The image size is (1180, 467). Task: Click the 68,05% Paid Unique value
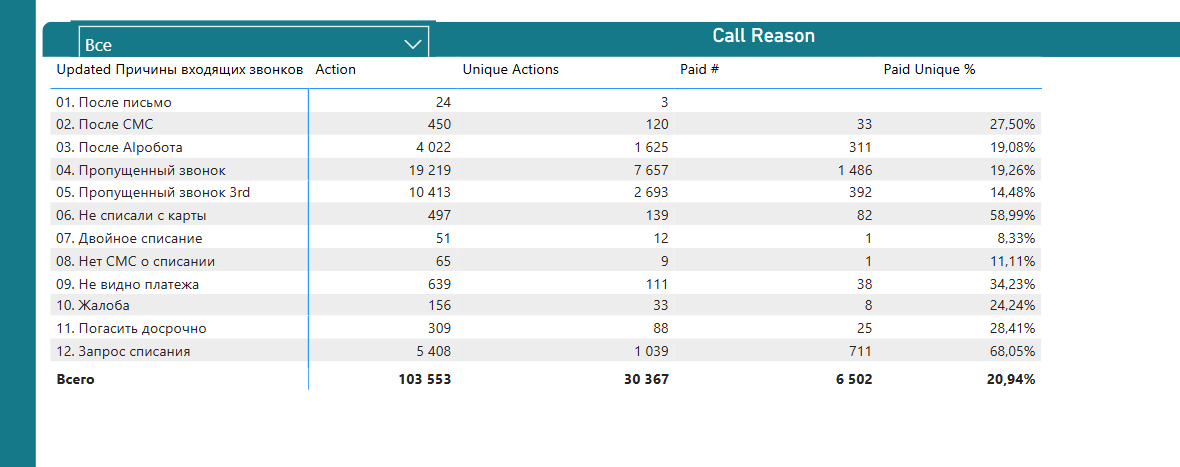[1012, 351]
